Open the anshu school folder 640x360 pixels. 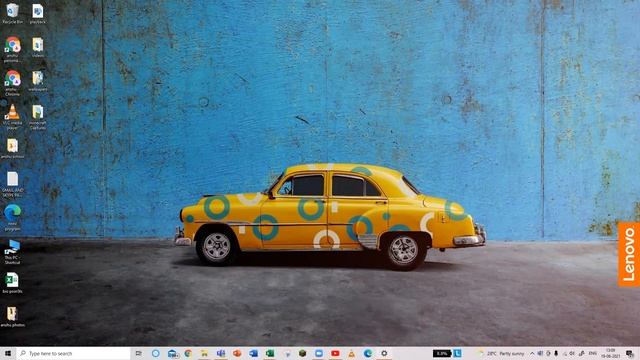tap(12, 148)
